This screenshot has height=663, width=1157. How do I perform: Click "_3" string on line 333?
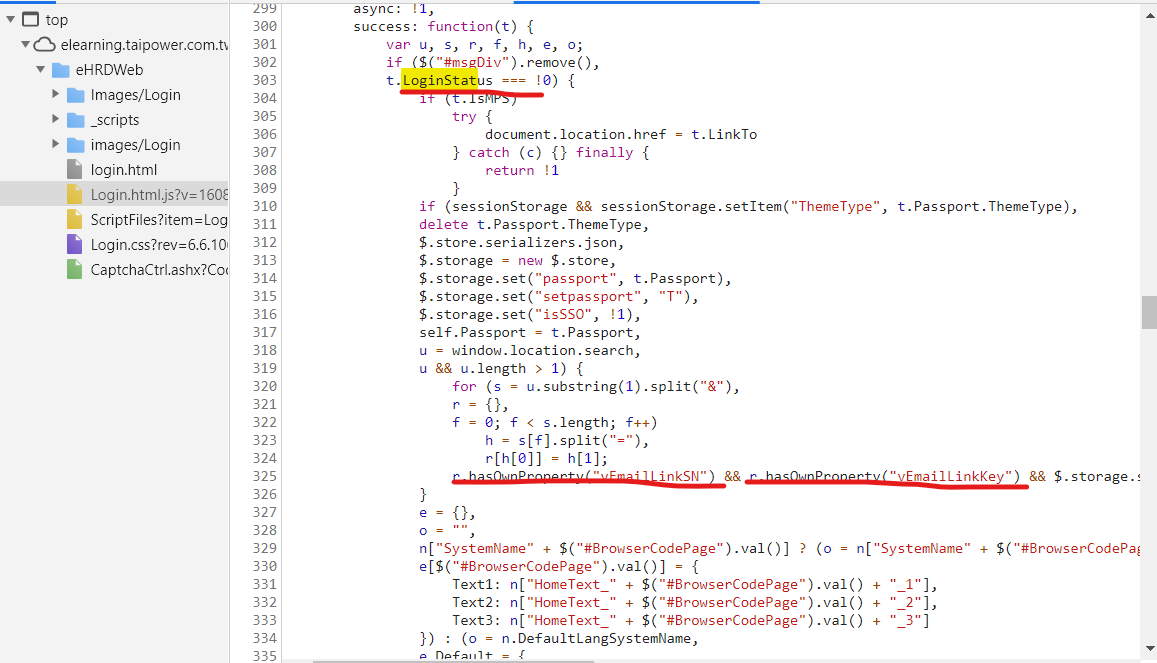(x=905, y=621)
